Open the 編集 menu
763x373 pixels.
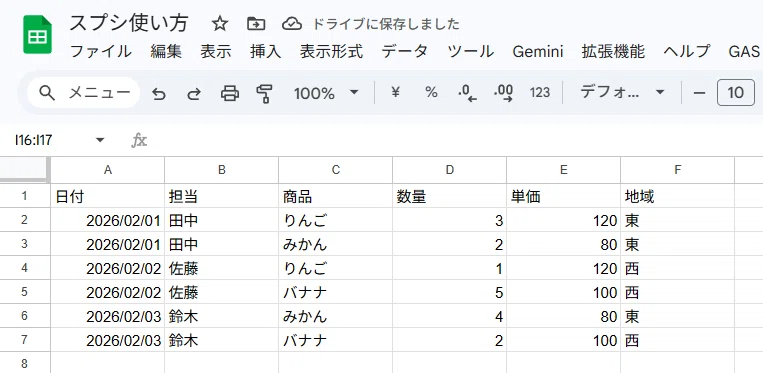pyautogui.click(x=166, y=51)
